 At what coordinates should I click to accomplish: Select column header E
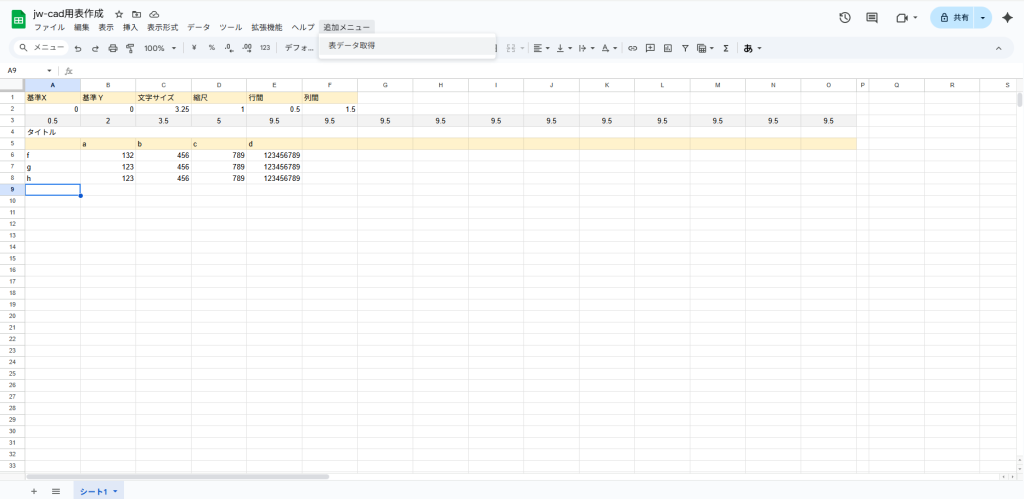pos(274,85)
